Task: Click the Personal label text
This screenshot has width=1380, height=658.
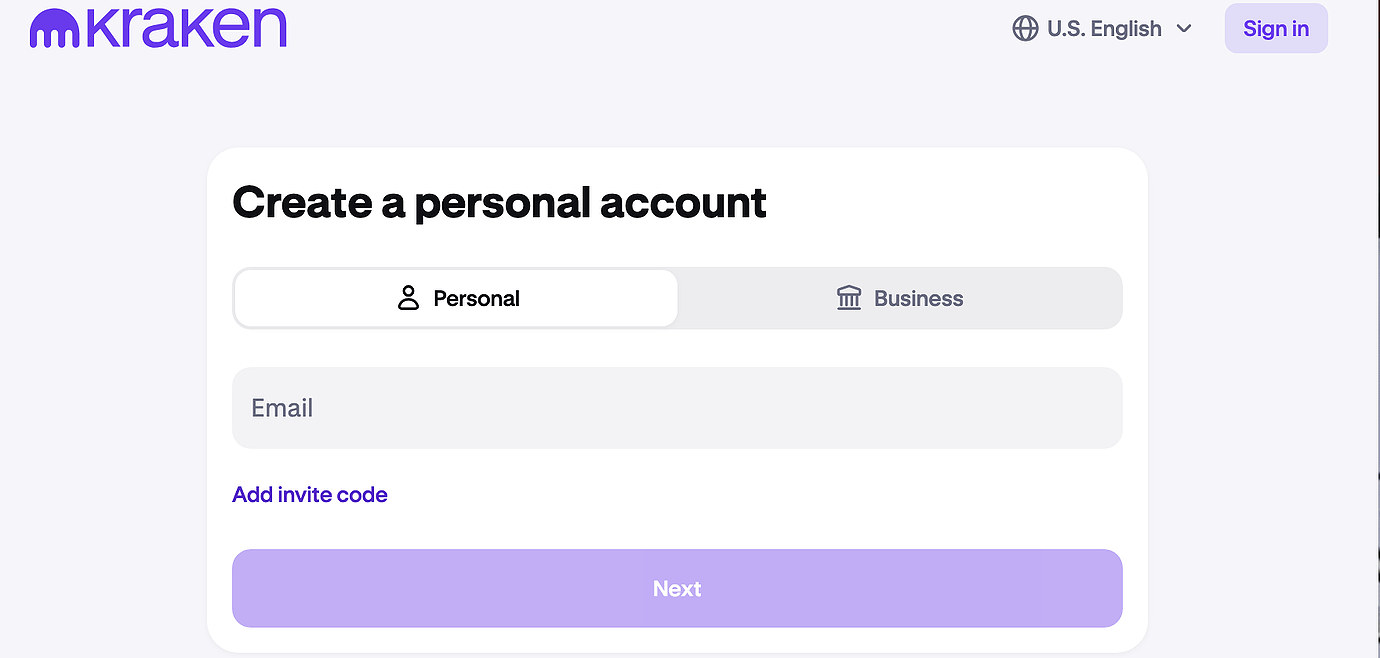Action: click(476, 298)
